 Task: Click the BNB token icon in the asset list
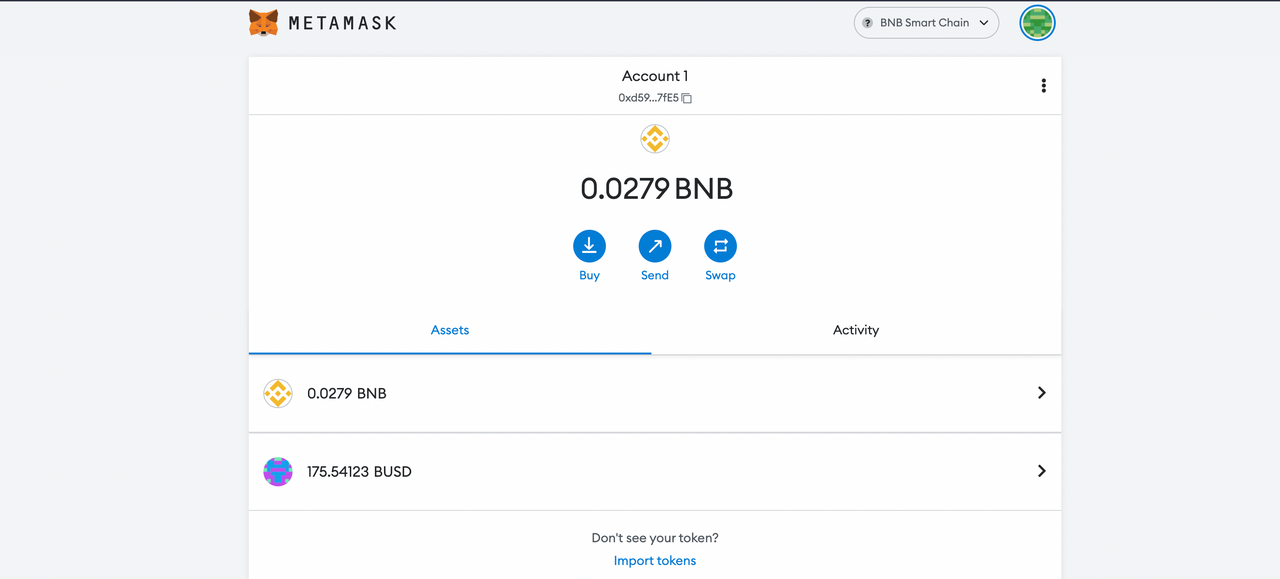[277, 393]
